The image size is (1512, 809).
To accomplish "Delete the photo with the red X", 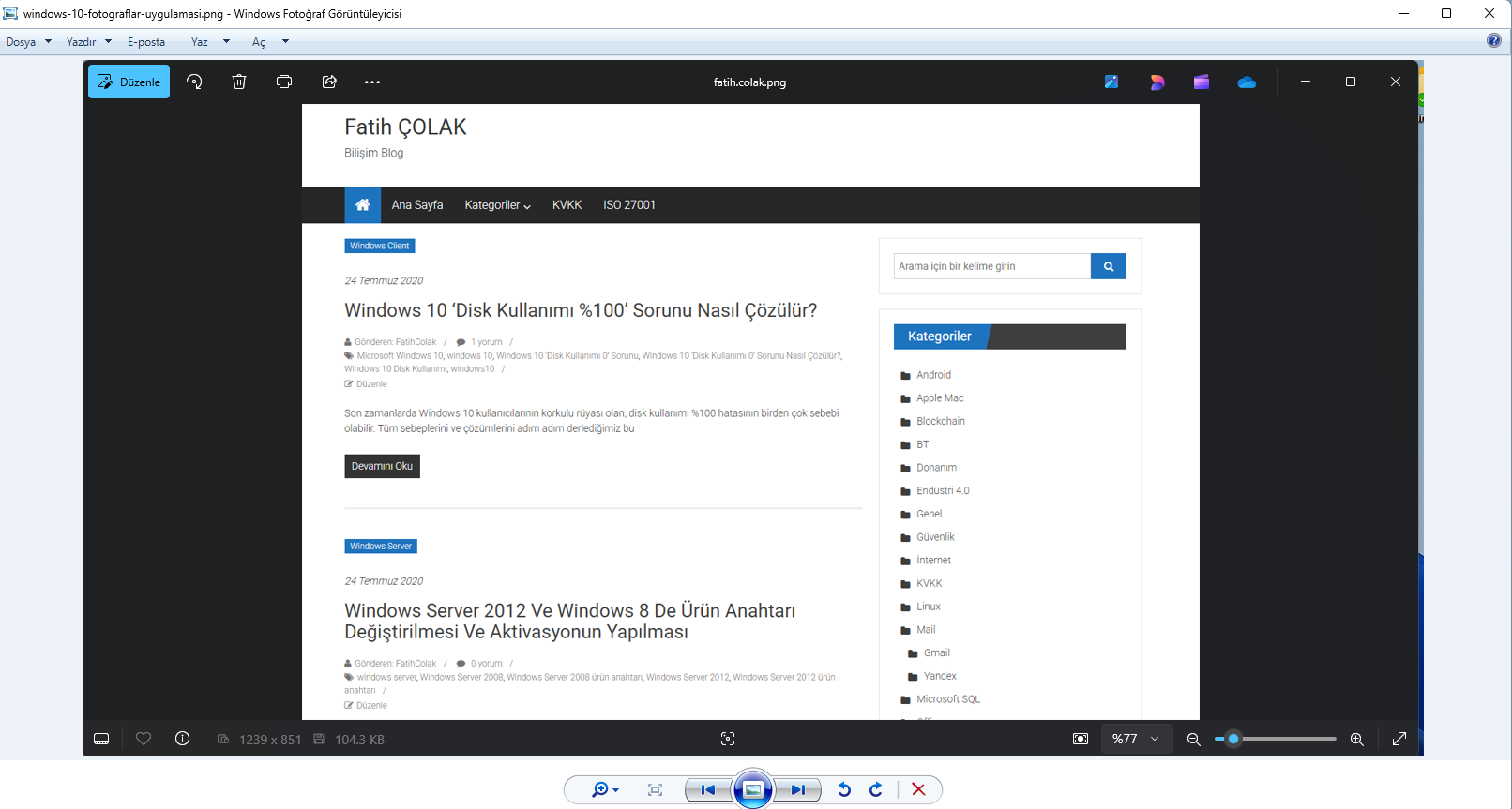I will coord(918,790).
